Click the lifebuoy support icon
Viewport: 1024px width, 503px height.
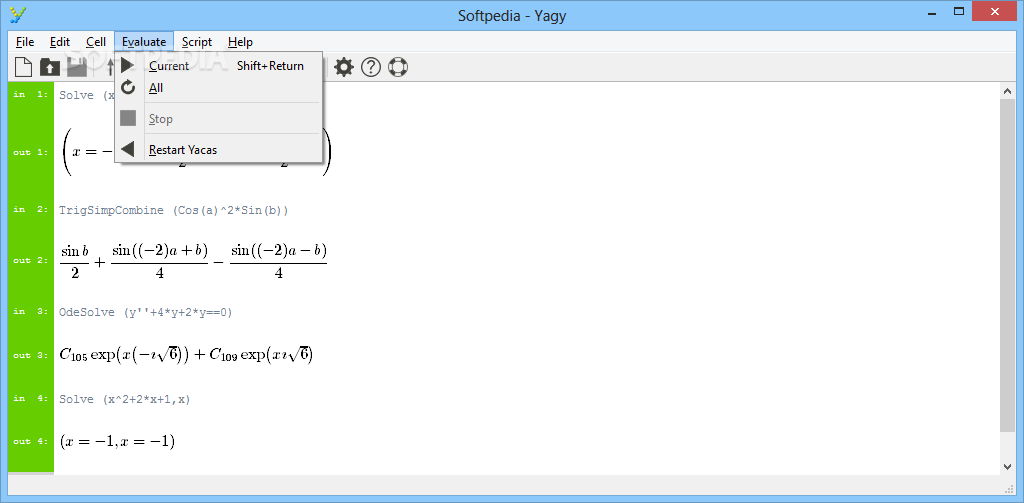tap(398, 67)
